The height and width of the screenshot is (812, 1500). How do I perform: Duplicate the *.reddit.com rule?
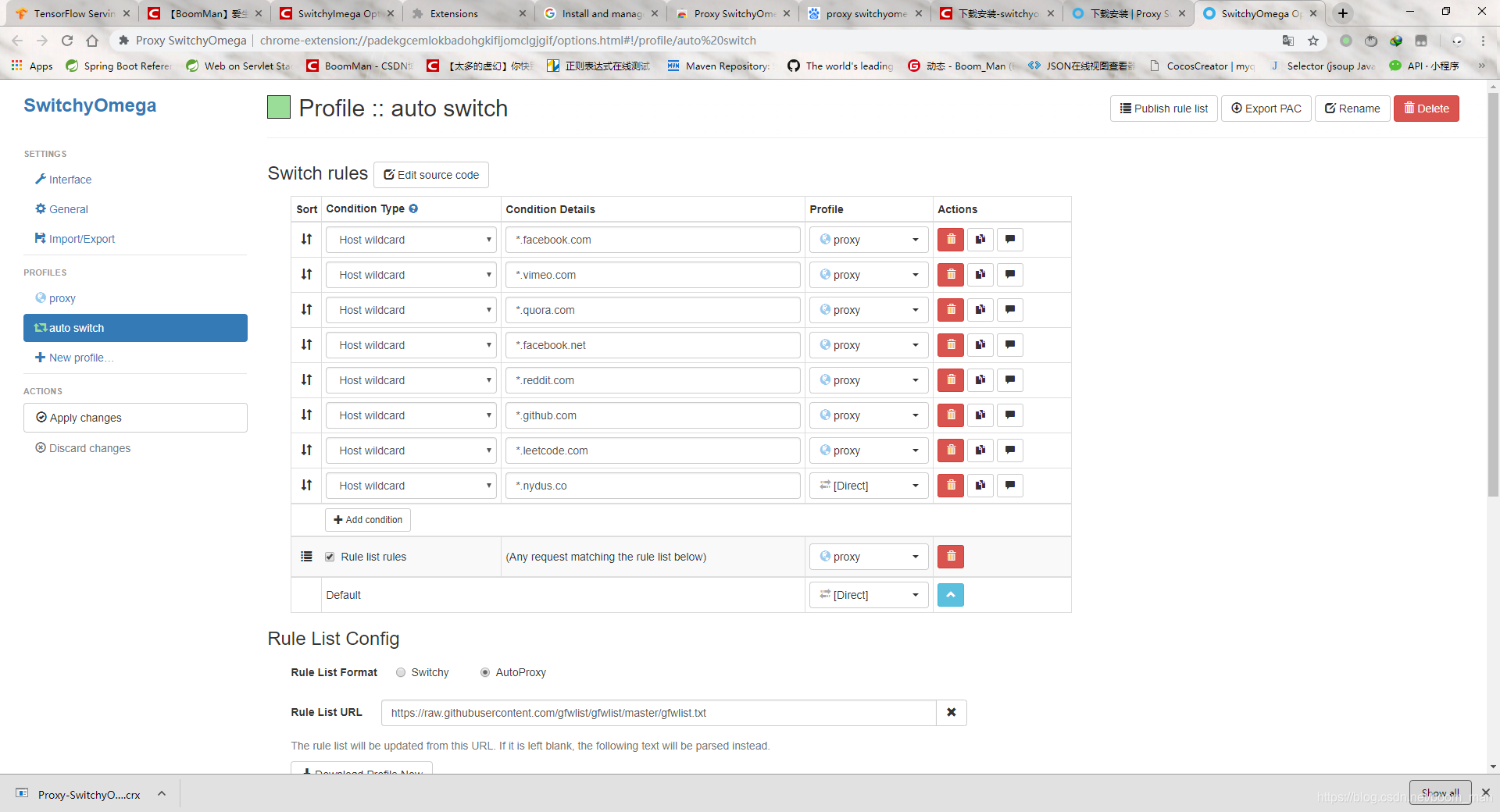pyautogui.click(x=980, y=380)
